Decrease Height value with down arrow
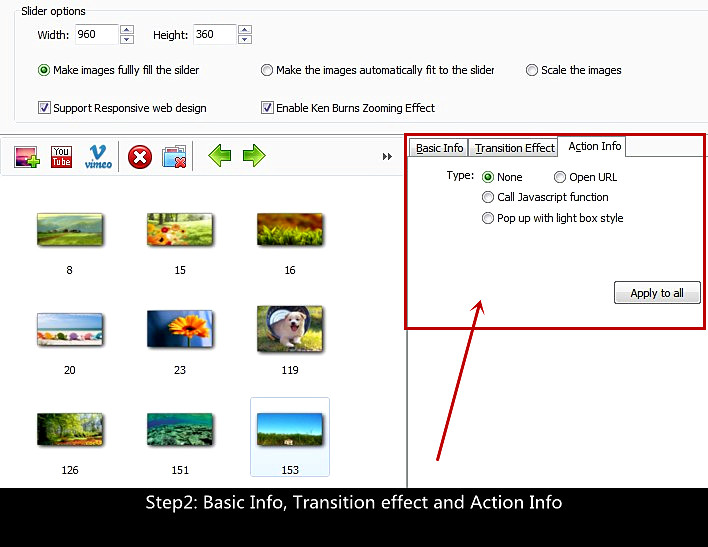 point(245,41)
